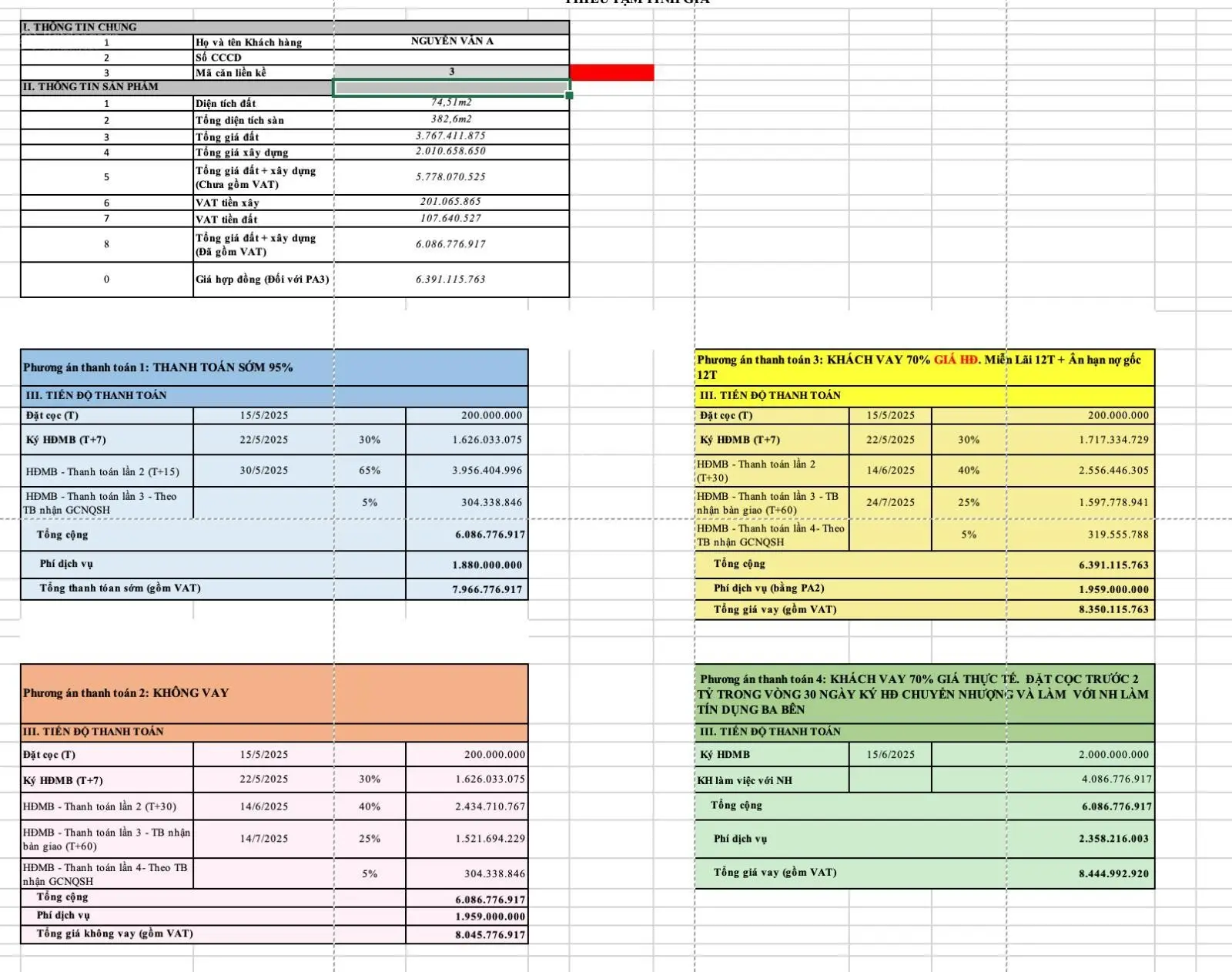Click the green 'Phương án thanh toán 4' header
Screen dimensions: 1232x972
[x=925, y=694]
